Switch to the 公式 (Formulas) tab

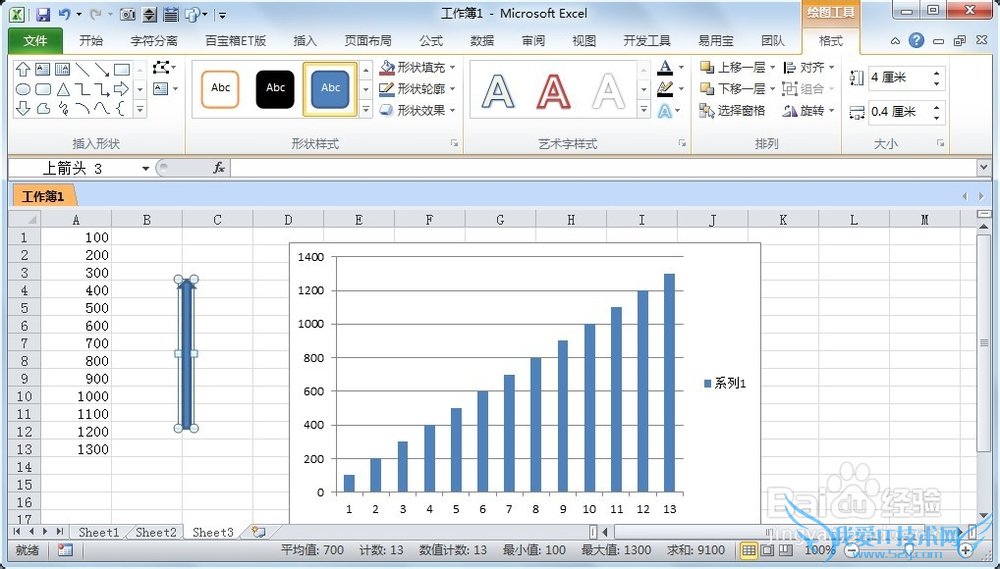431,41
